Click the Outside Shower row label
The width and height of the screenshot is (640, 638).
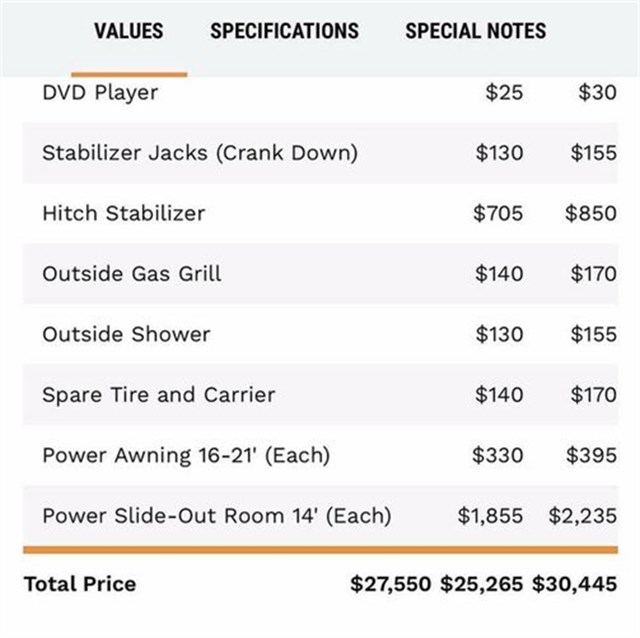[126, 334]
